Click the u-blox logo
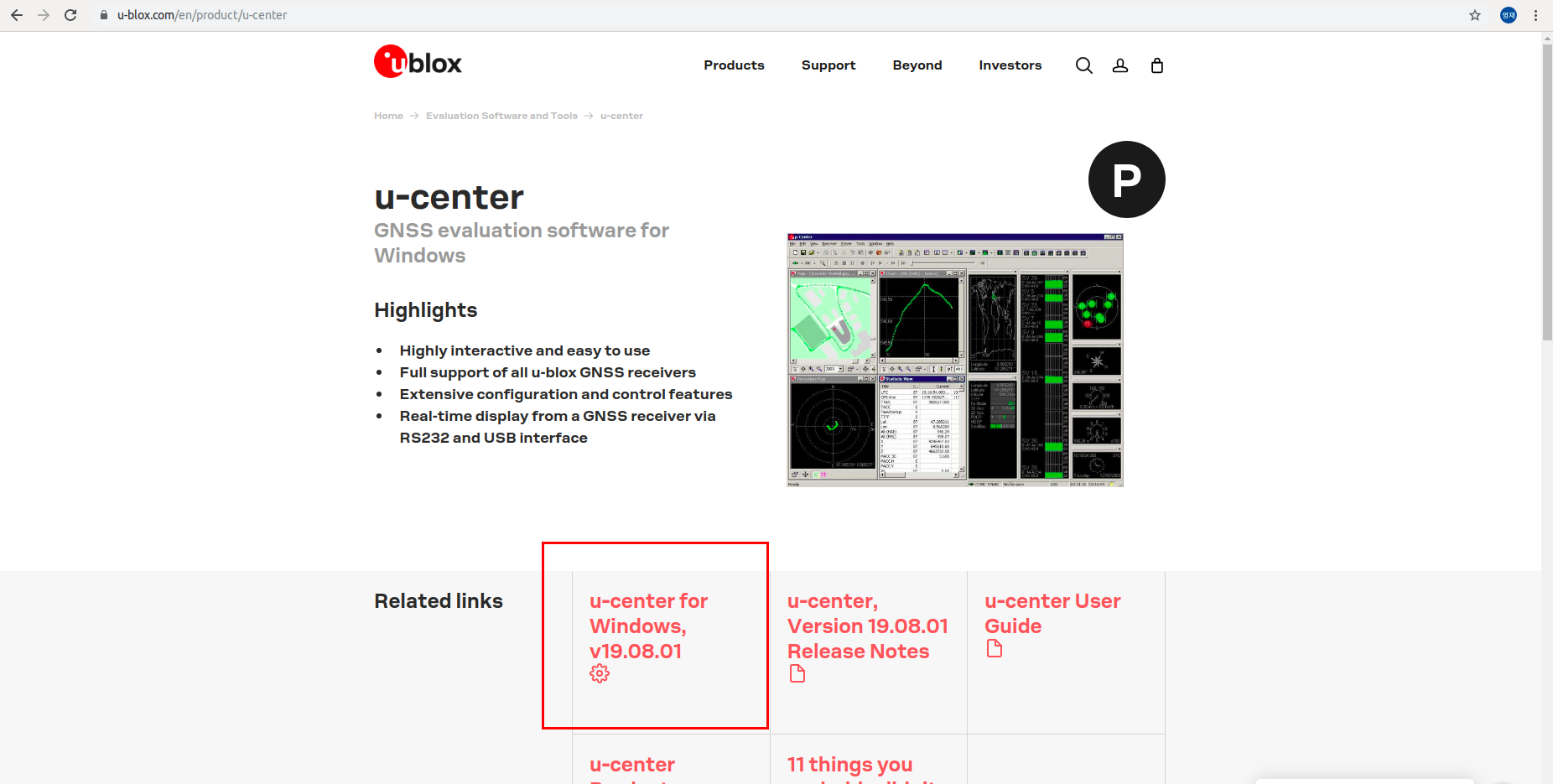Screen dimensions: 1553x784 point(418,62)
